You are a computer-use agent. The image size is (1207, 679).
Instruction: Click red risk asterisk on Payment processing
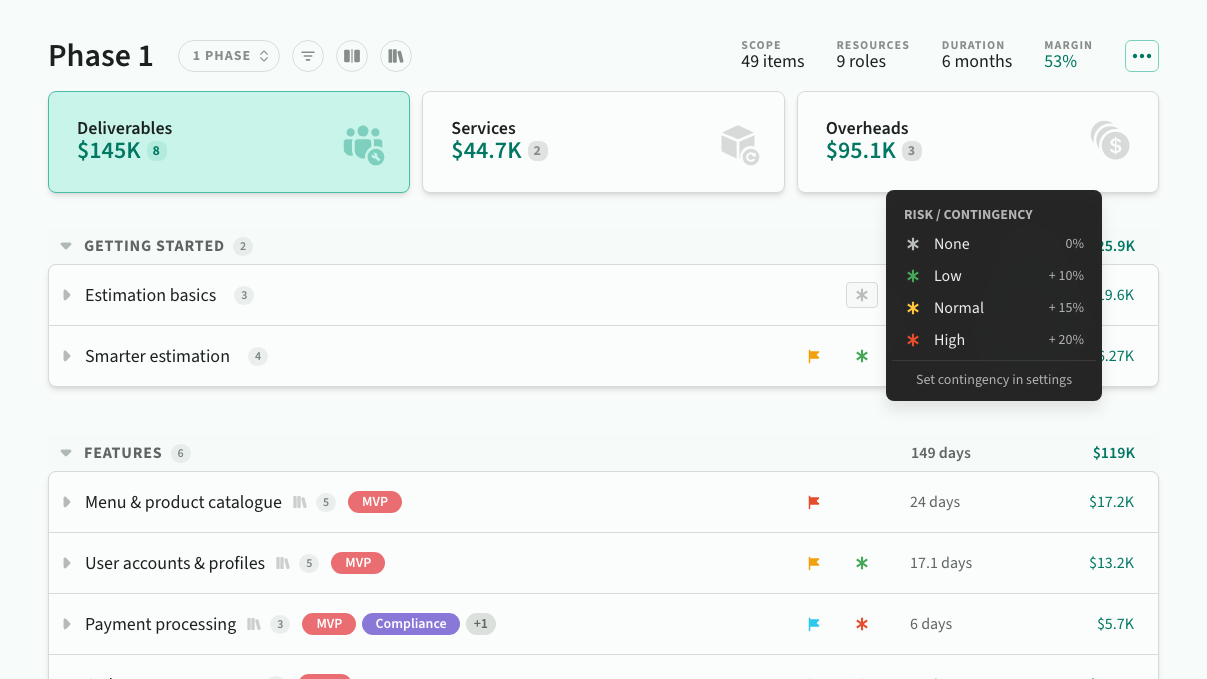pos(862,624)
